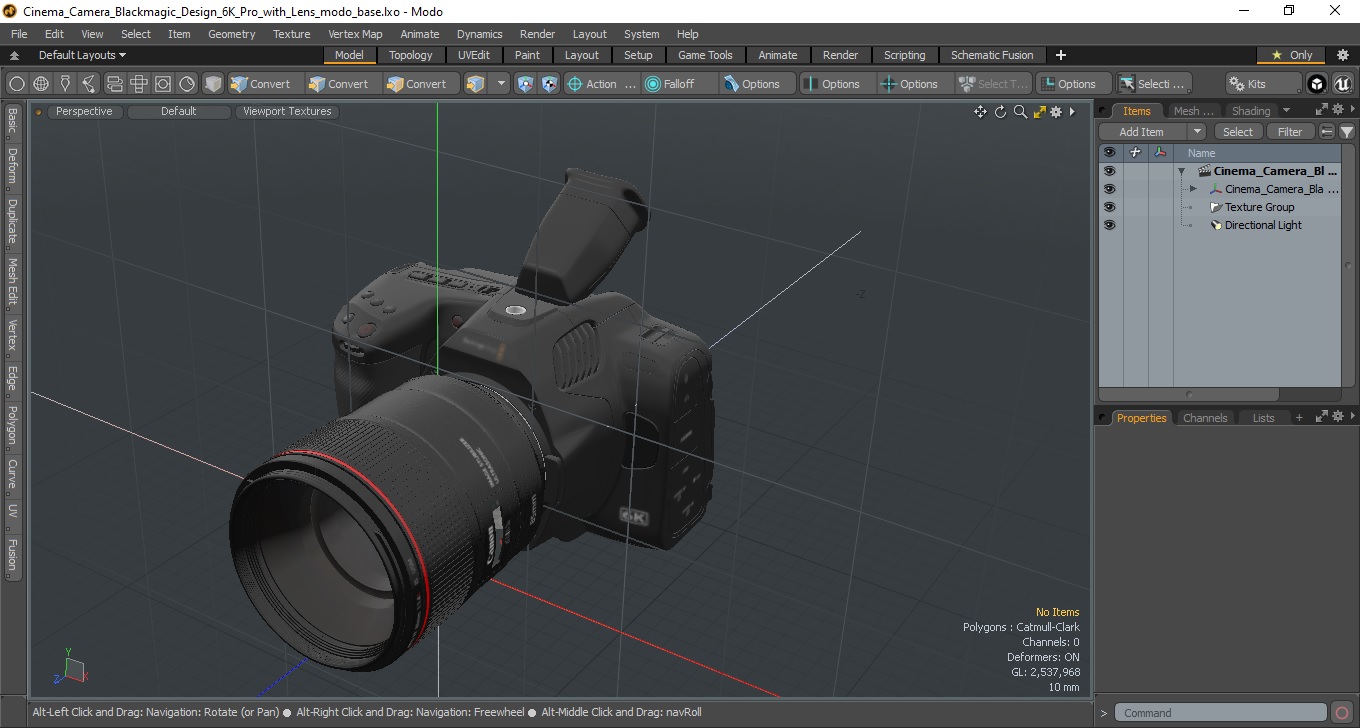Open the Channels tab
The image size is (1360, 728).
(1204, 418)
